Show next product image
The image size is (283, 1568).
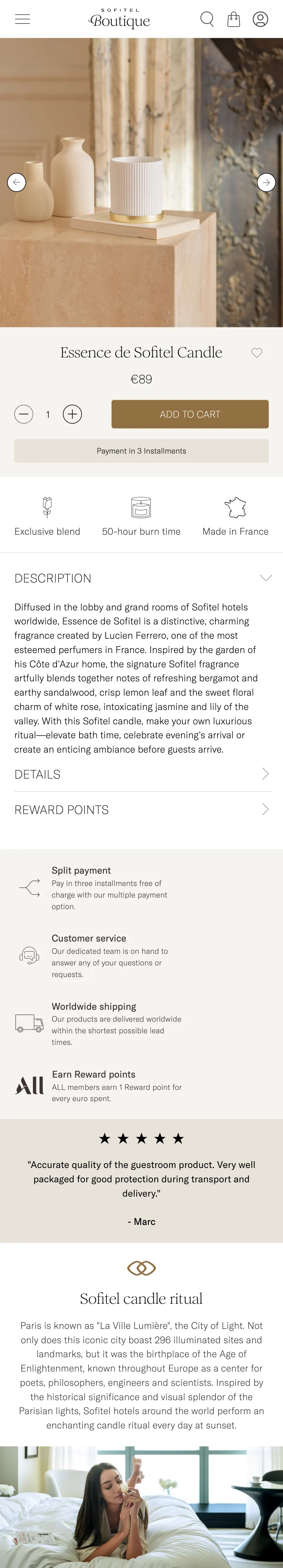tap(266, 182)
